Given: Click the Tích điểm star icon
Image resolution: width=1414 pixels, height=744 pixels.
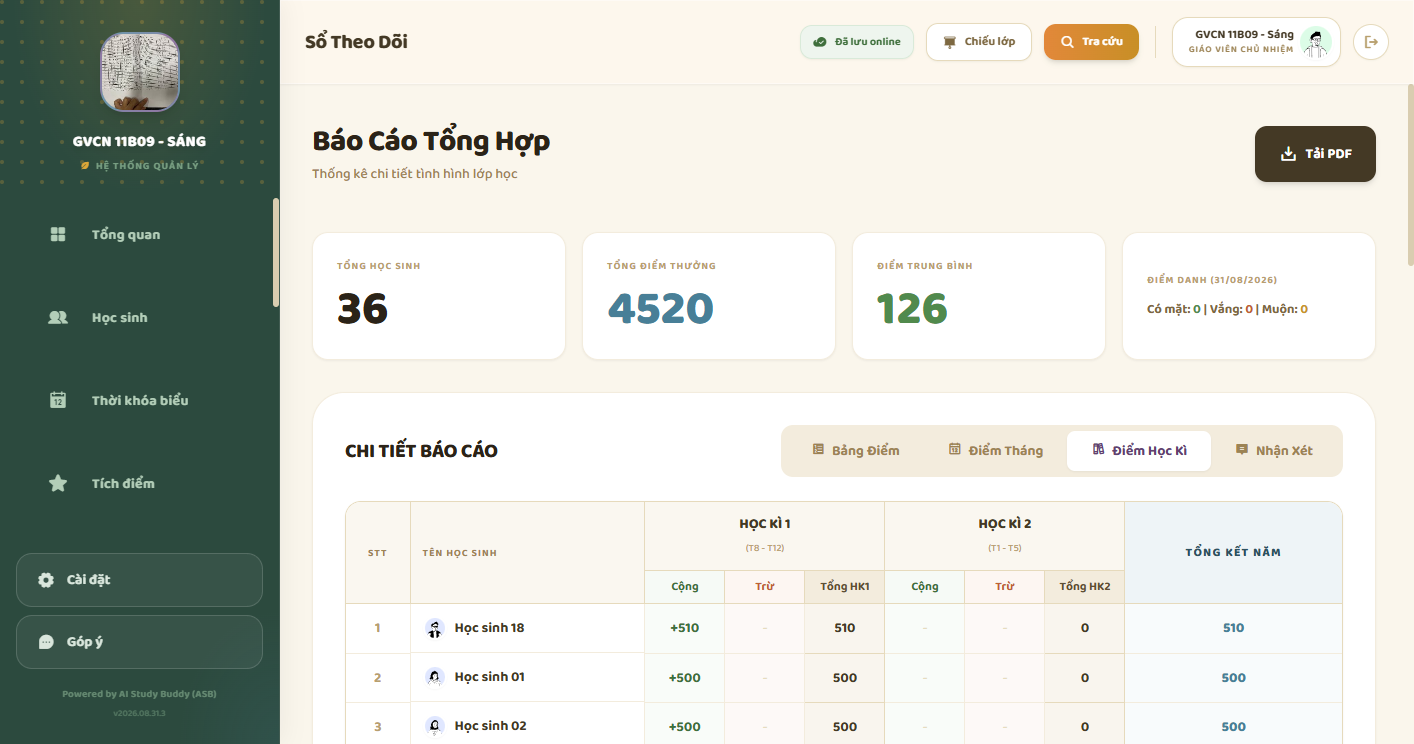Looking at the screenshot, I should pyautogui.click(x=58, y=483).
